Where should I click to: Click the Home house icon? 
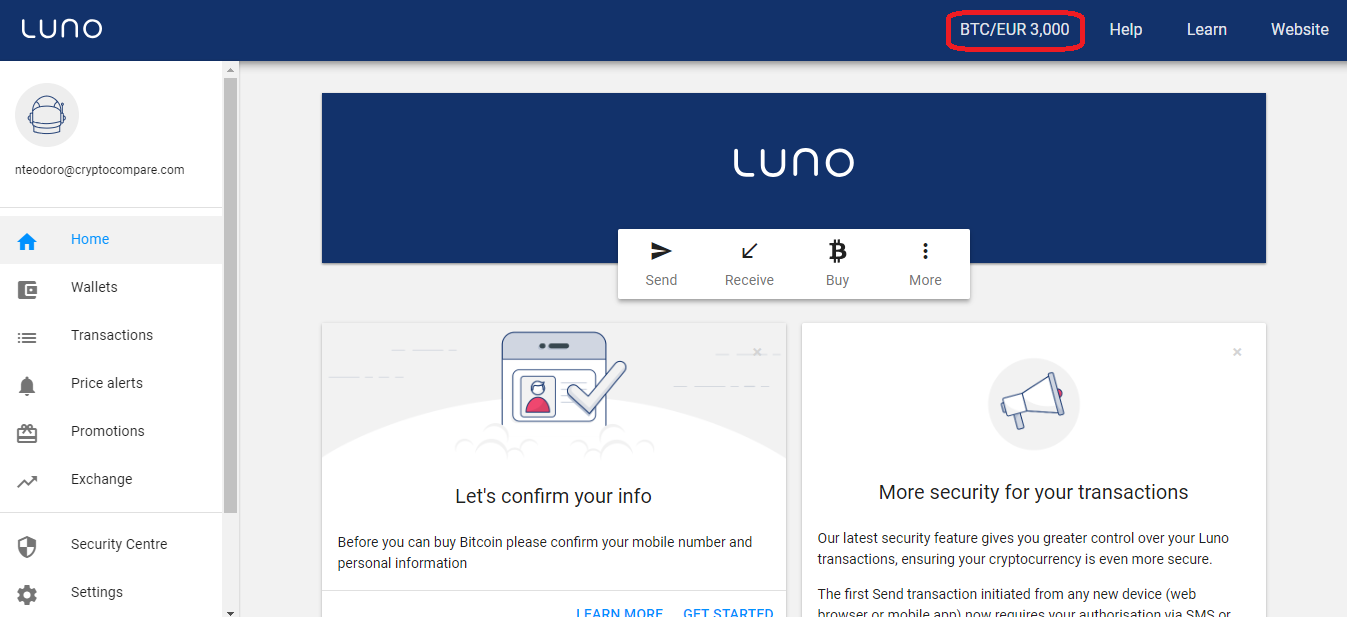coord(27,242)
